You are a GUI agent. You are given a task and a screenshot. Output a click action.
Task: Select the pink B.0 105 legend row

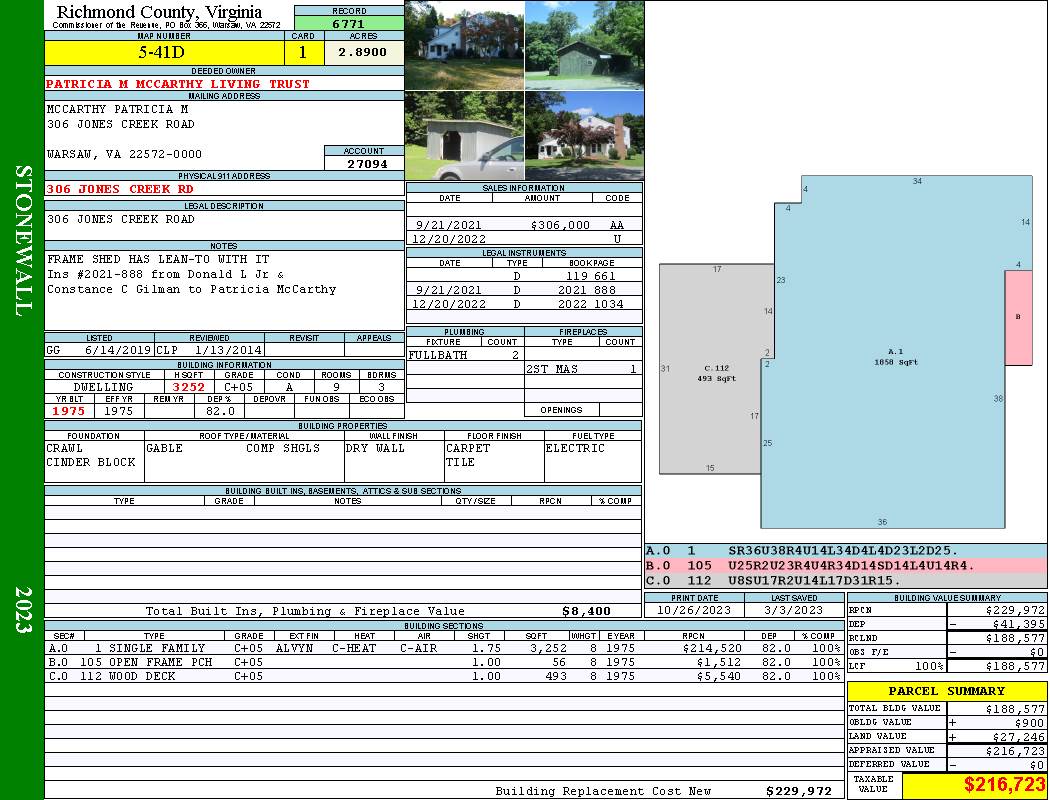(x=845, y=565)
